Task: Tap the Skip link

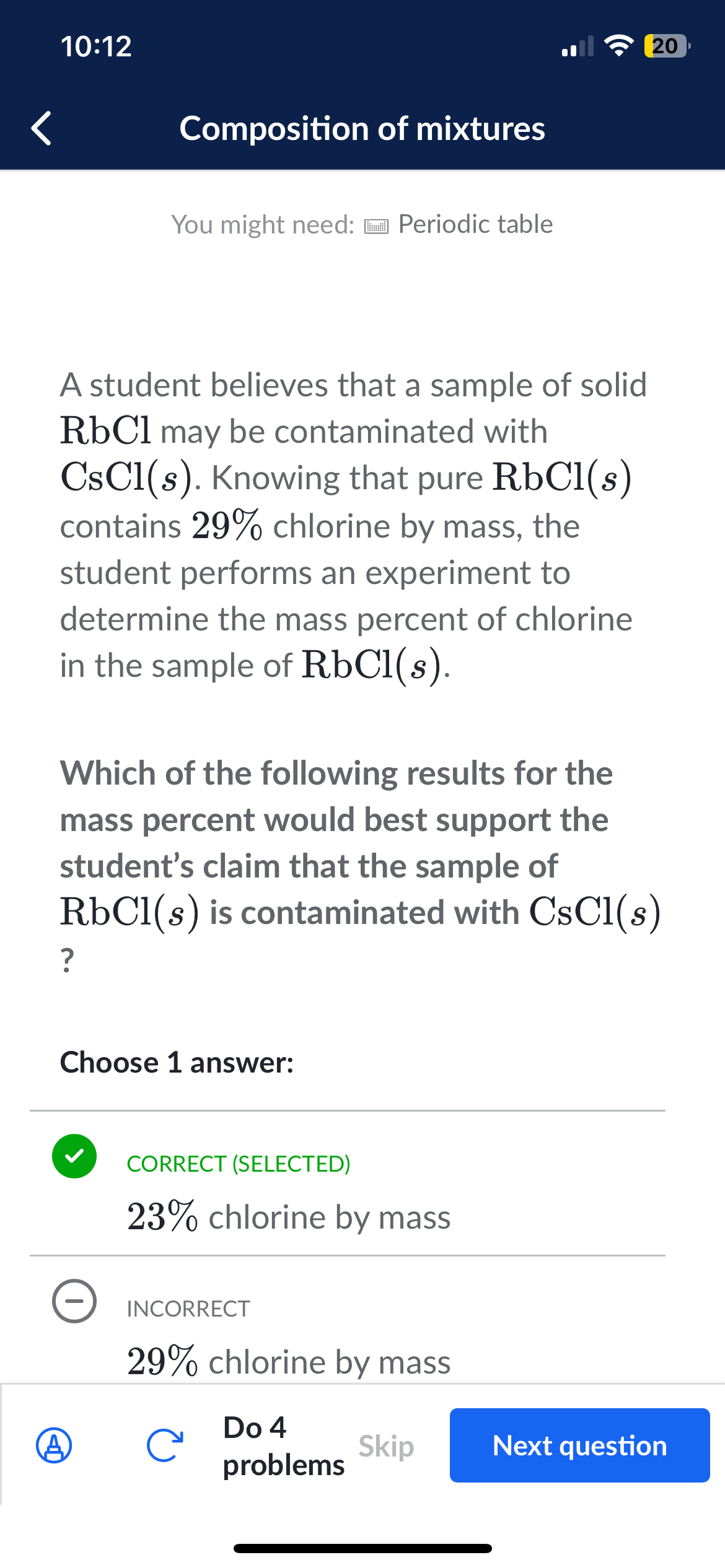Action: 385,1447
